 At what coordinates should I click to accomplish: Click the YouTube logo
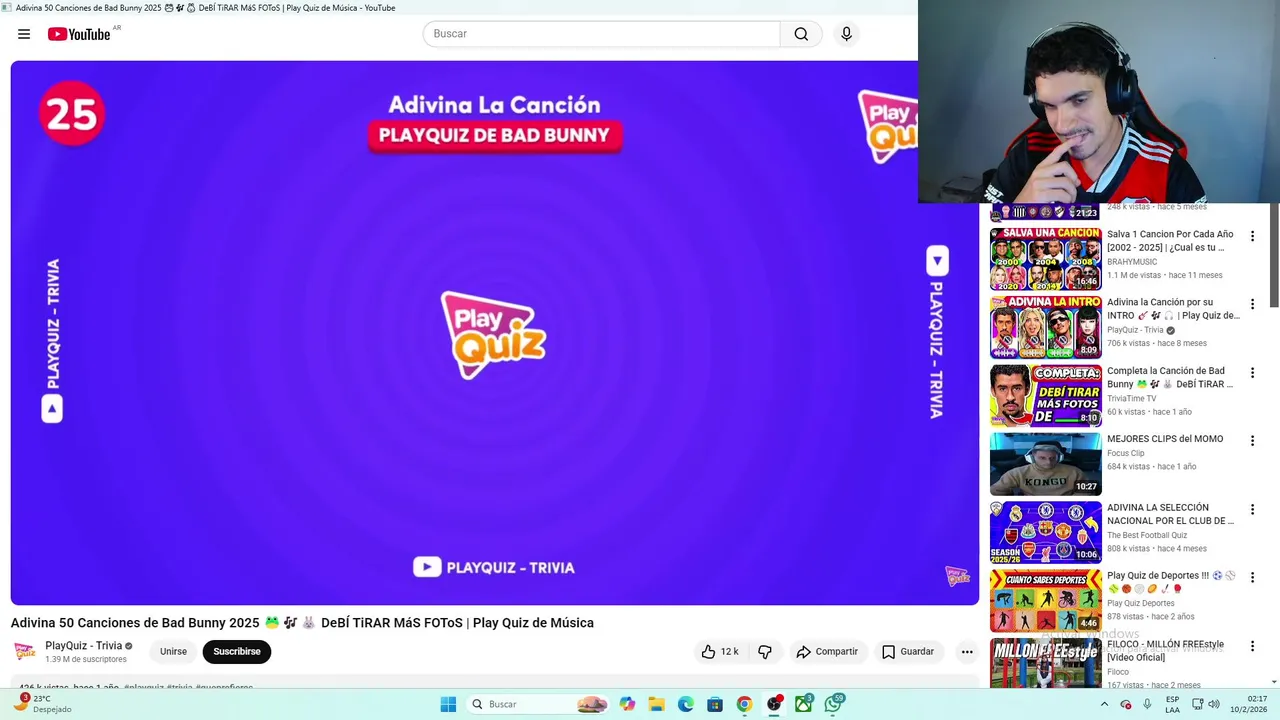tap(79, 34)
